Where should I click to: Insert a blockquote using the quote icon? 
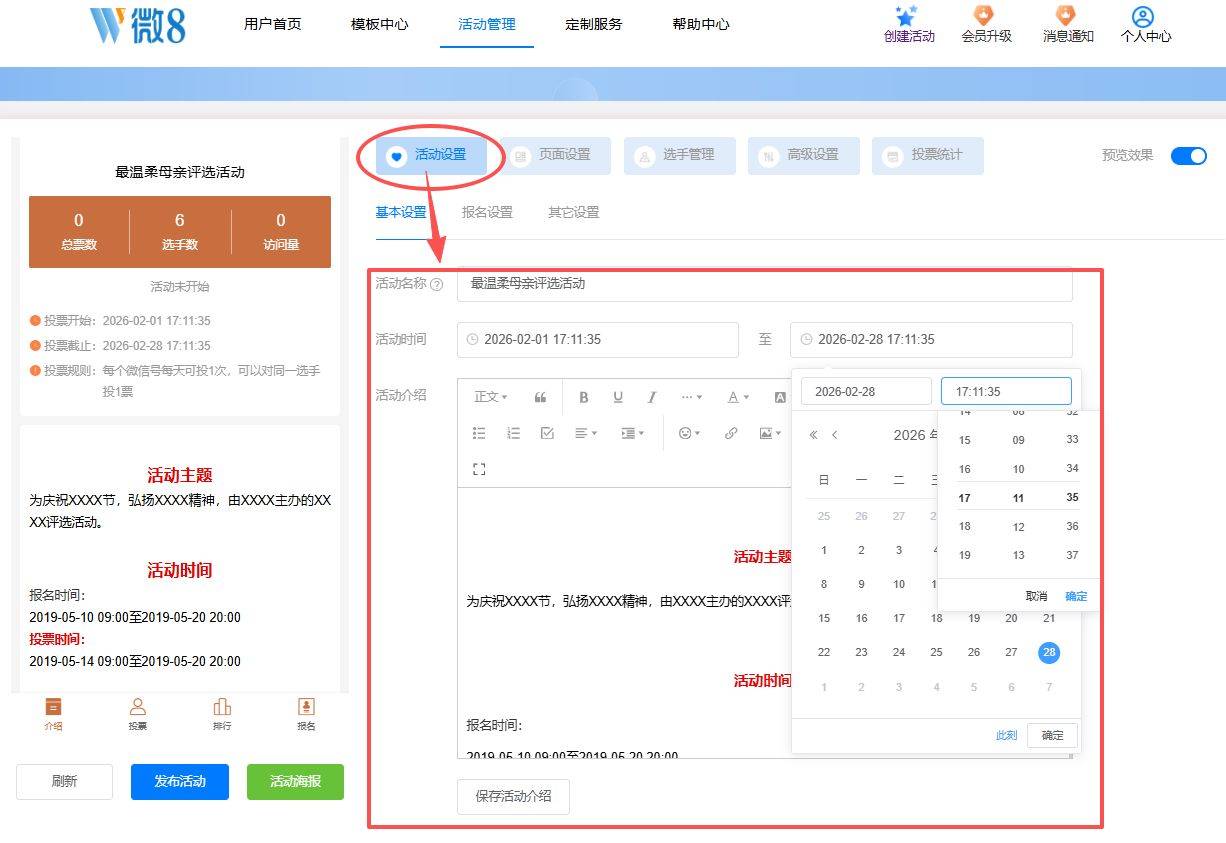tap(540, 397)
